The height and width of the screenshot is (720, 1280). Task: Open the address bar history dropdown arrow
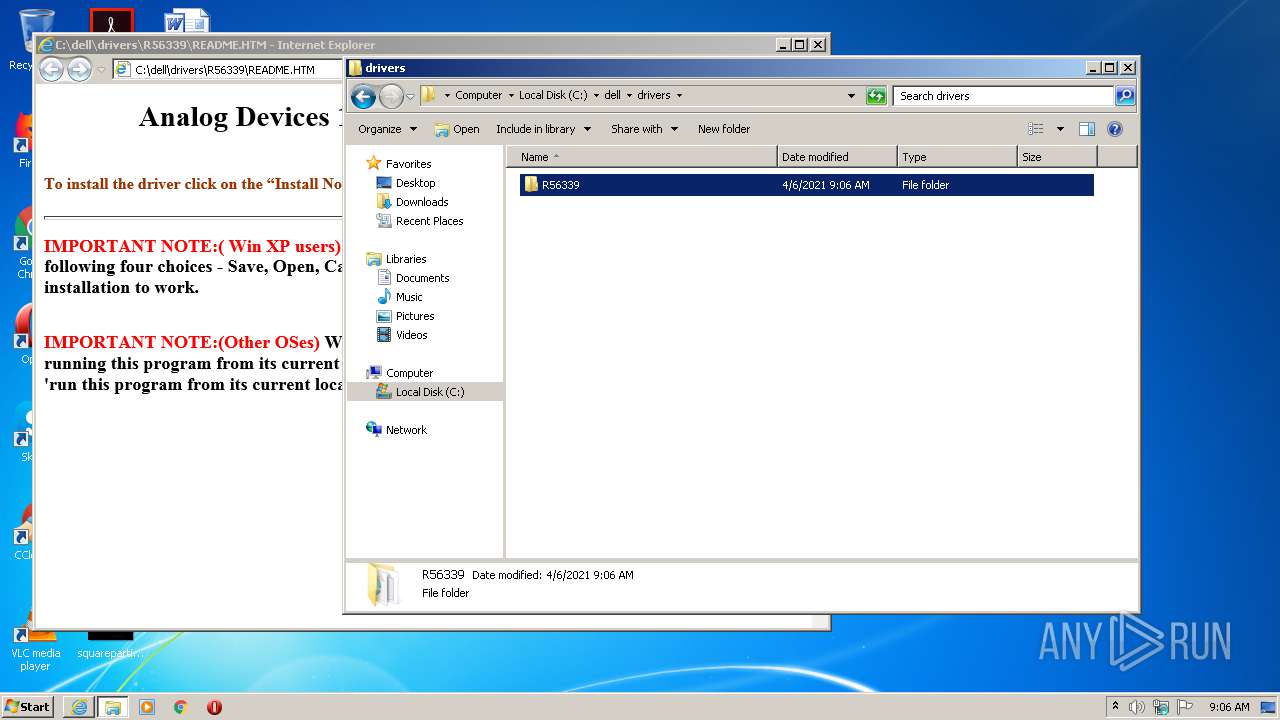[851, 96]
